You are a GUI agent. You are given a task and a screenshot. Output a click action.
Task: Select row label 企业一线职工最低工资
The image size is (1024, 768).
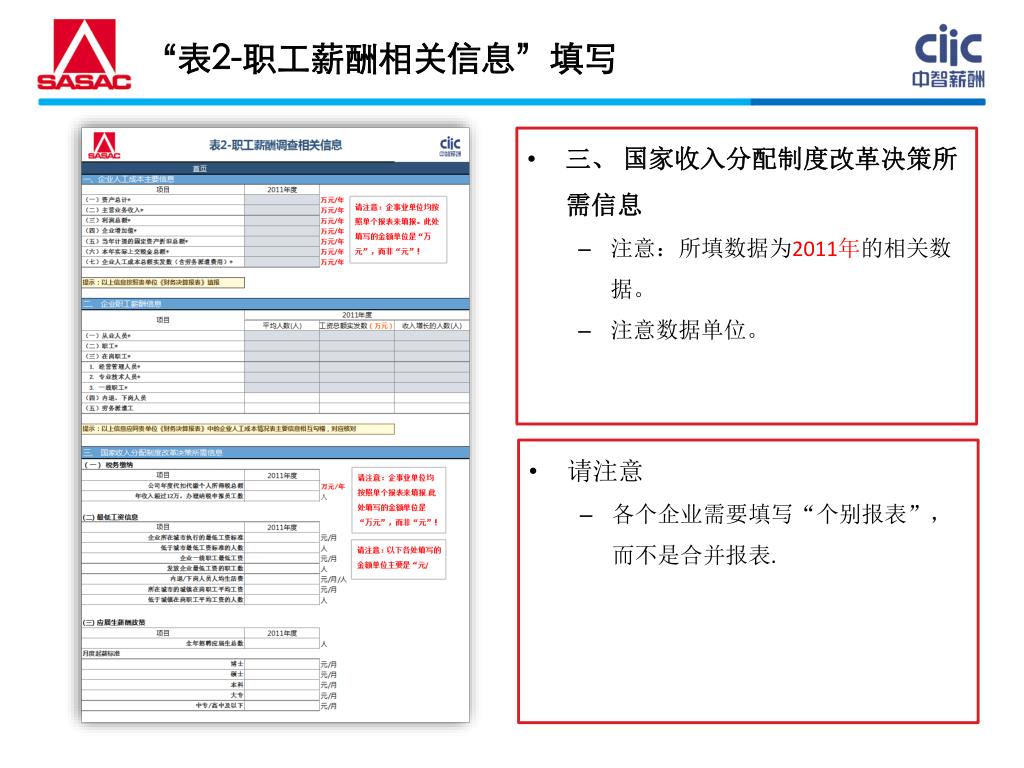(212, 558)
